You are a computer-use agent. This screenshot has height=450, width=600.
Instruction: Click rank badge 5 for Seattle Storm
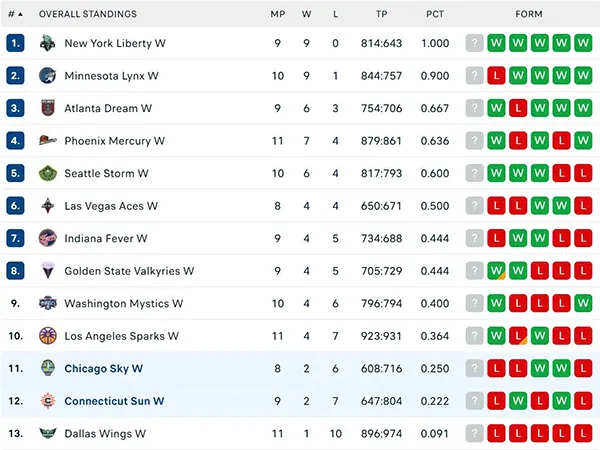[15, 173]
